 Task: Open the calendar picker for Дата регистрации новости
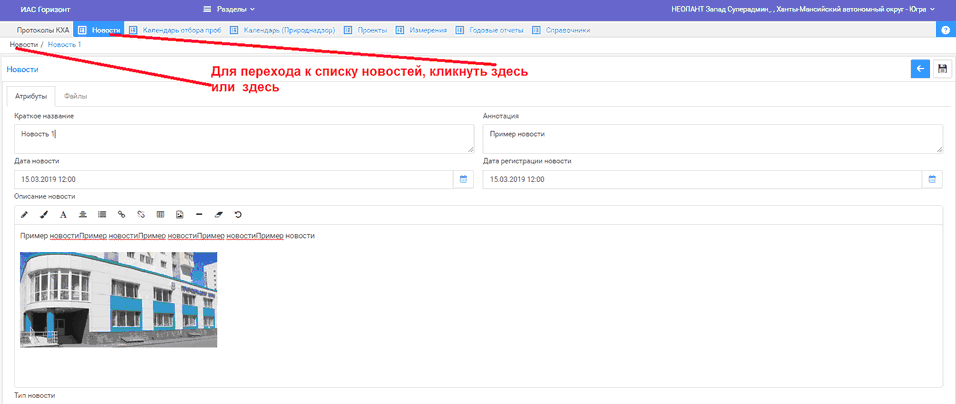click(x=932, y=179)
